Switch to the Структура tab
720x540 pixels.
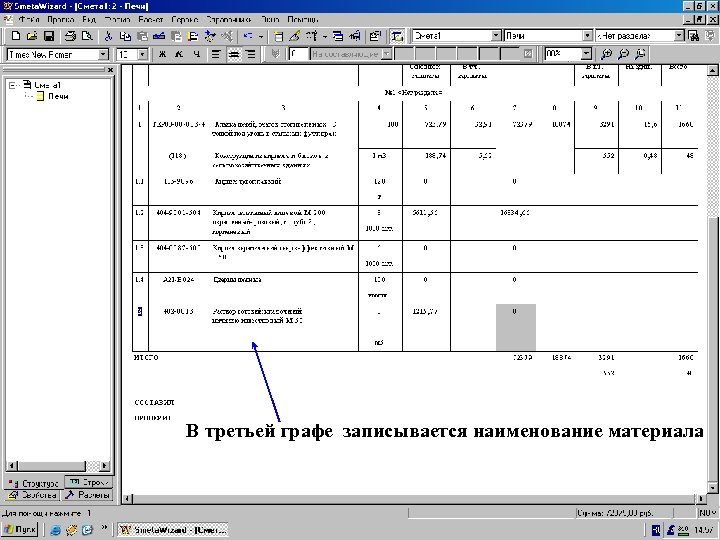click(34, 483)
